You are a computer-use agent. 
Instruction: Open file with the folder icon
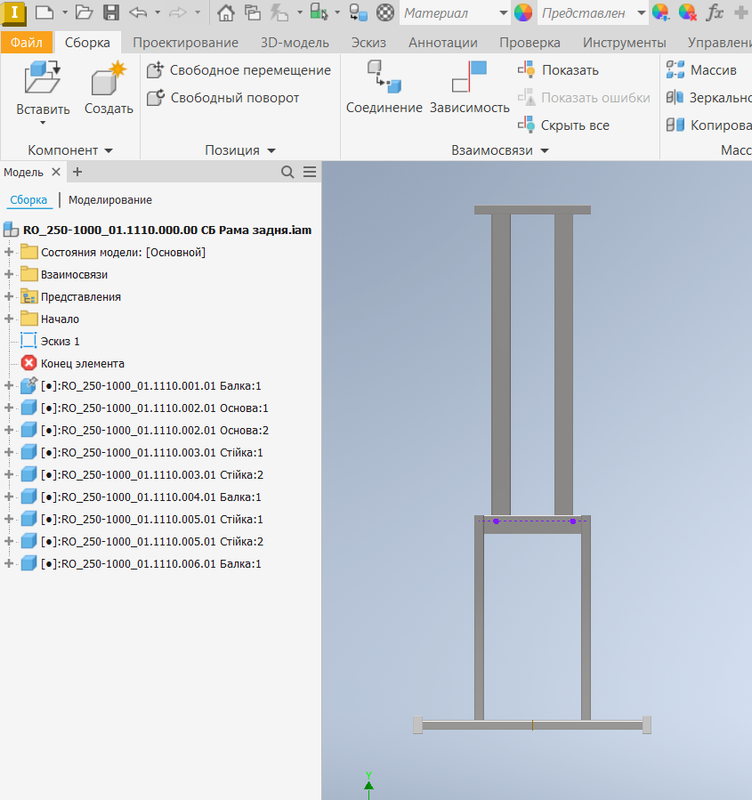tap(84, 12)
